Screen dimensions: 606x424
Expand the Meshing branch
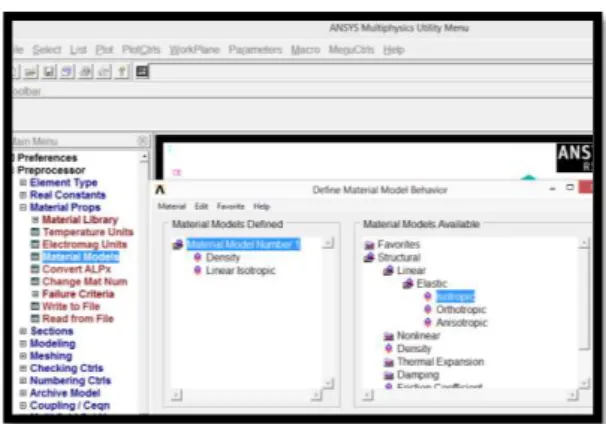23,356
